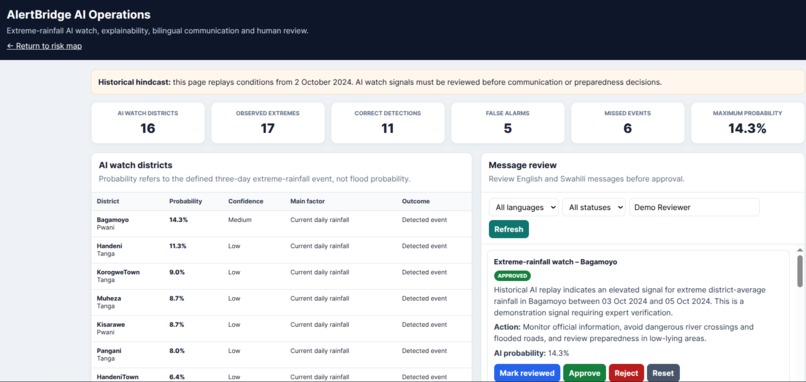Select the Pangani district name
806x382 pixels.
pos(109,351)
